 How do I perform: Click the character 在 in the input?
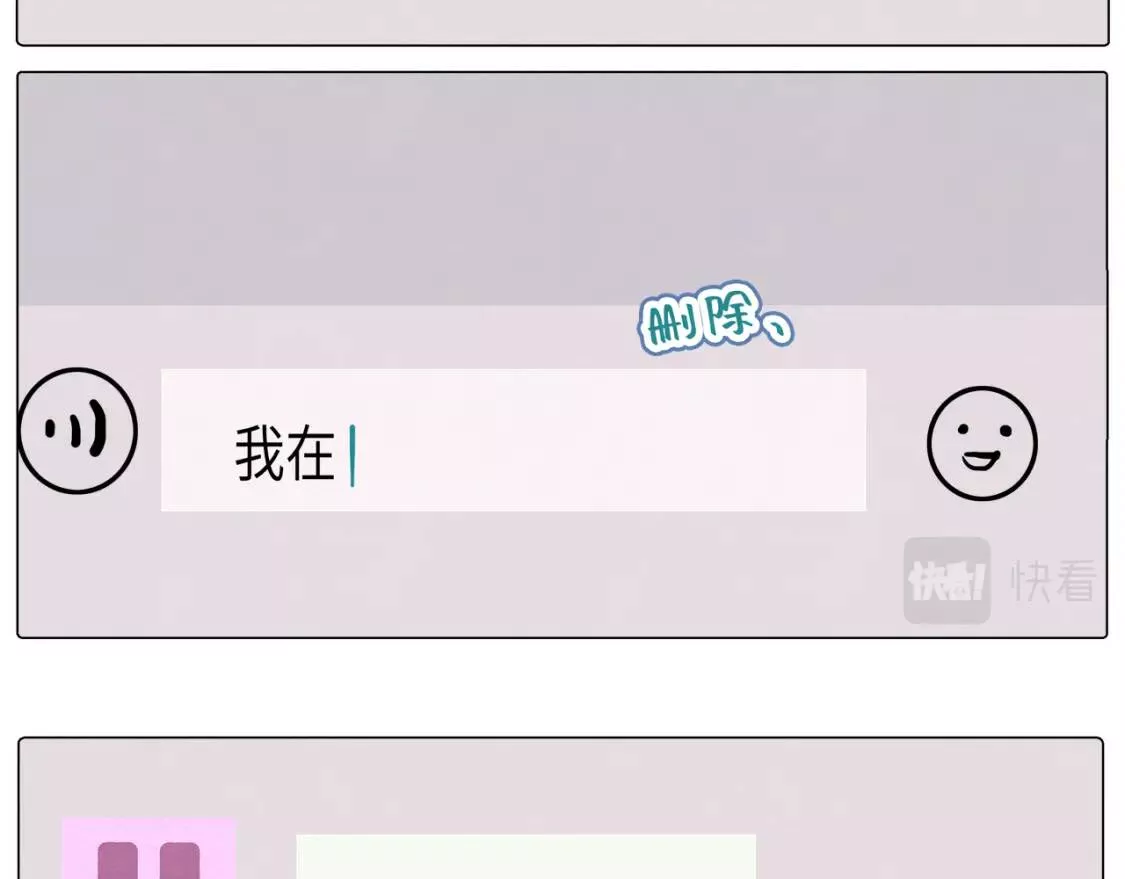(x=310, y=453)
